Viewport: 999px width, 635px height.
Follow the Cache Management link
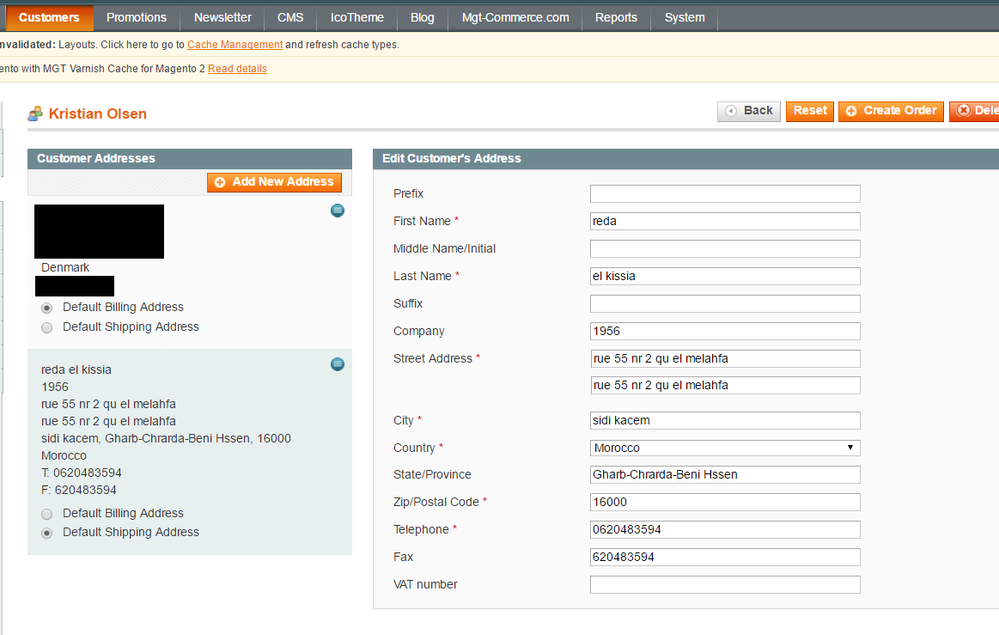tap(235, 45)
